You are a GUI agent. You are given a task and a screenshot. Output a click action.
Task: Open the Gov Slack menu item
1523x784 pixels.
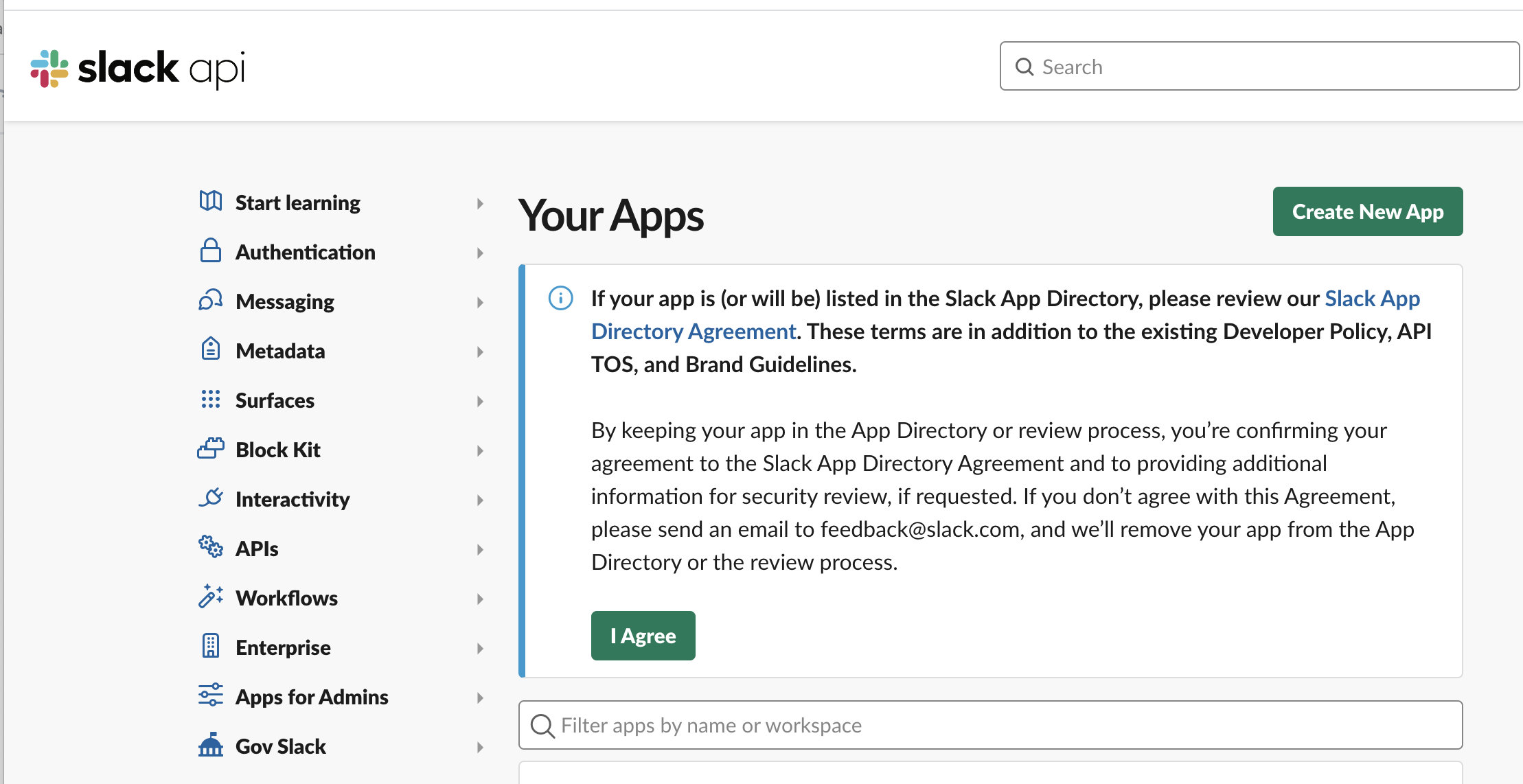click(x=280, y=746)
